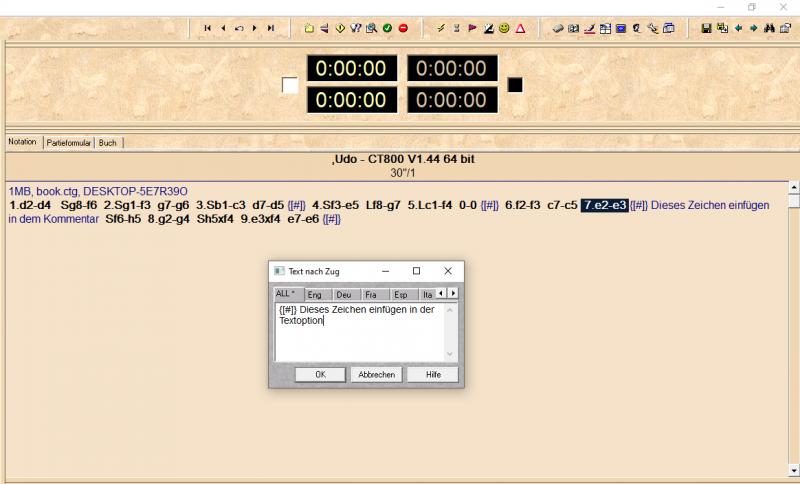The height and width of the screenshot is (484, 800).
Task: Select the Deu language tab
Action: pos(343,294)
